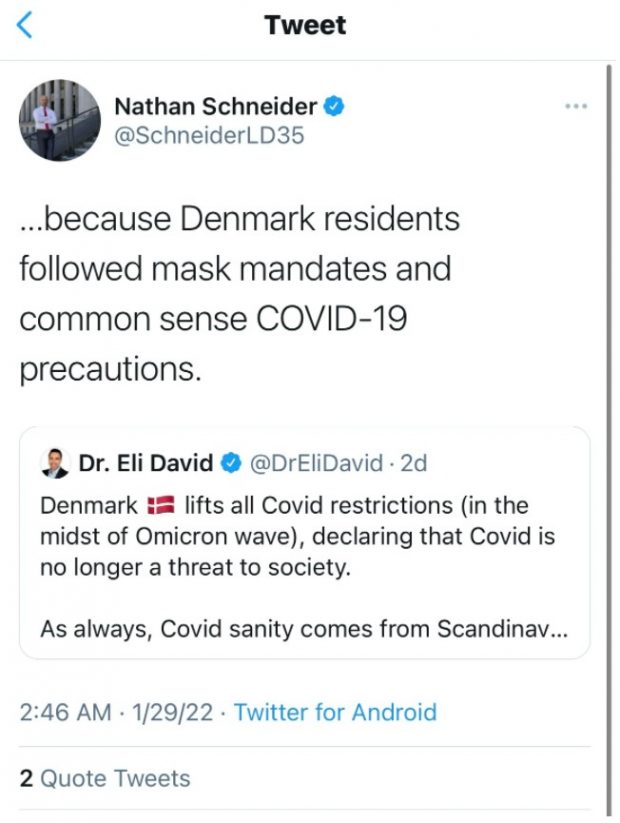Open the three-dot more options menu
The image size is (620, 823).
pyautogui.click(x=576, y=106)
